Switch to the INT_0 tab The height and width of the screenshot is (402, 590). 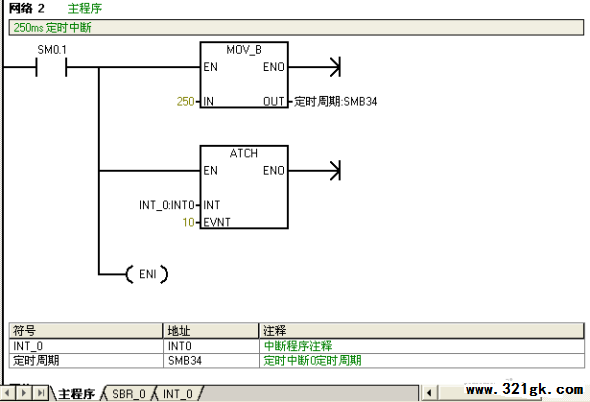pyautogui.click(x=178, y=394)
